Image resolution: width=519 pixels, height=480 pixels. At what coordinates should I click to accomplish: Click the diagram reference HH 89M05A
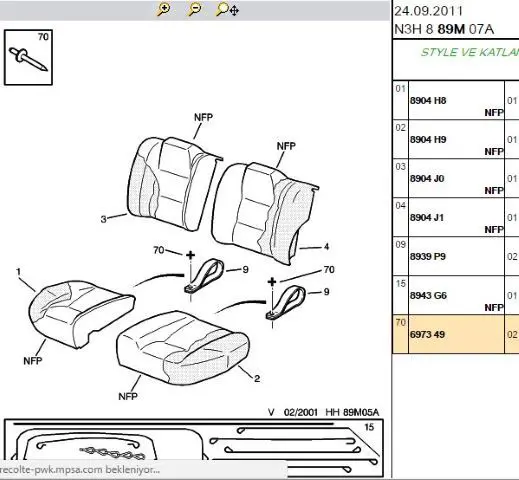[x=352, y=412]
